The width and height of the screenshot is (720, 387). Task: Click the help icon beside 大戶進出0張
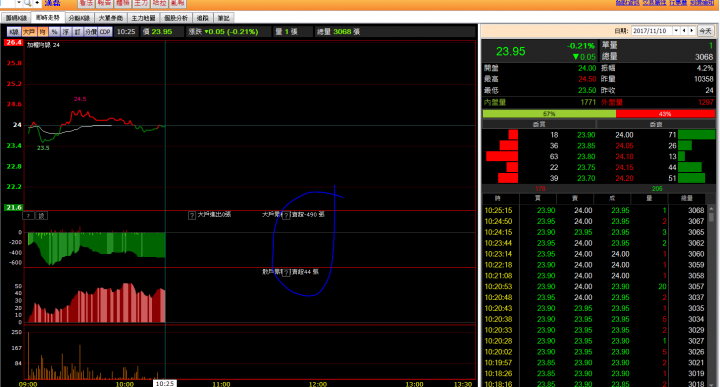point(192,215)
